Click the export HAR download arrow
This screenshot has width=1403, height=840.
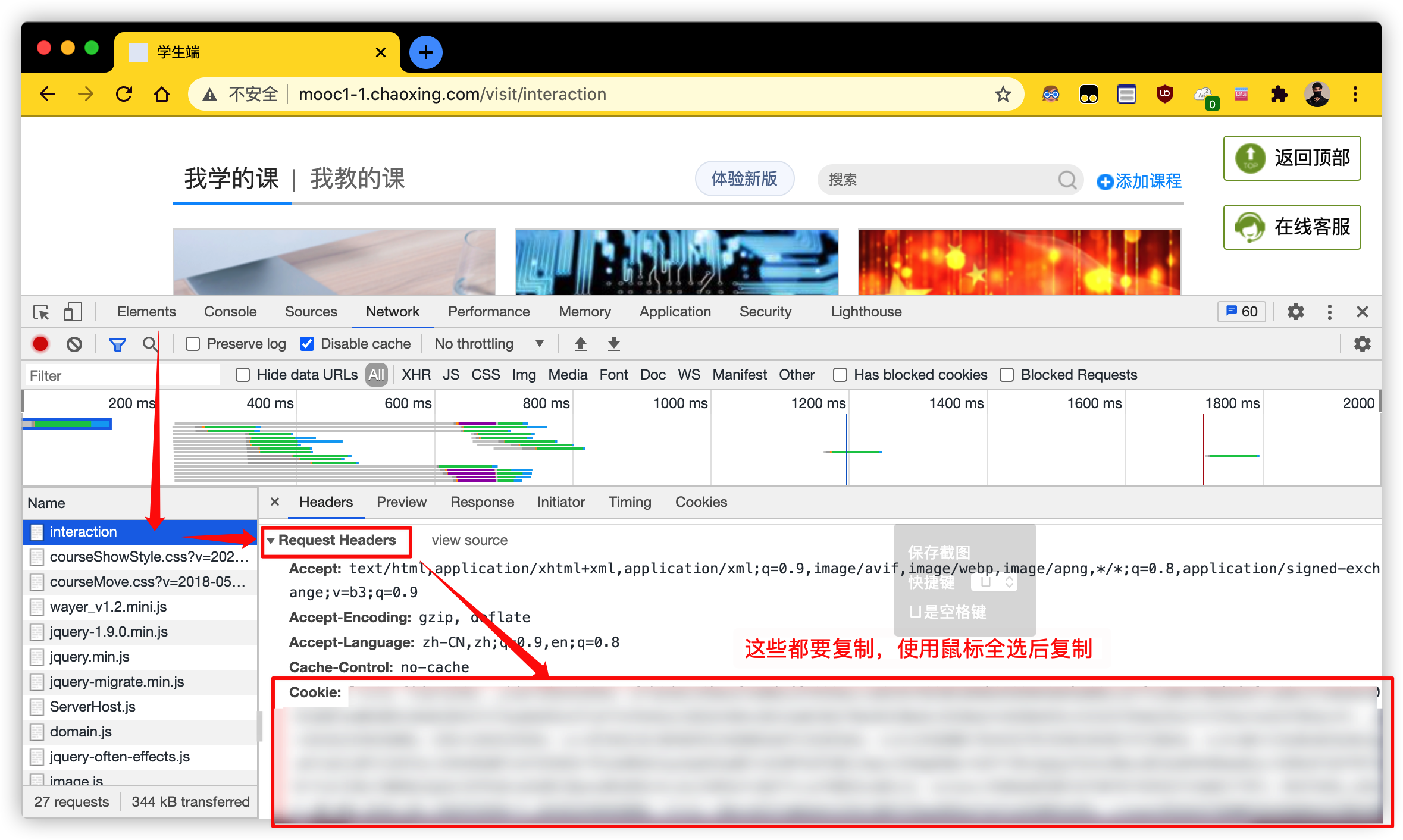point(614,344)
